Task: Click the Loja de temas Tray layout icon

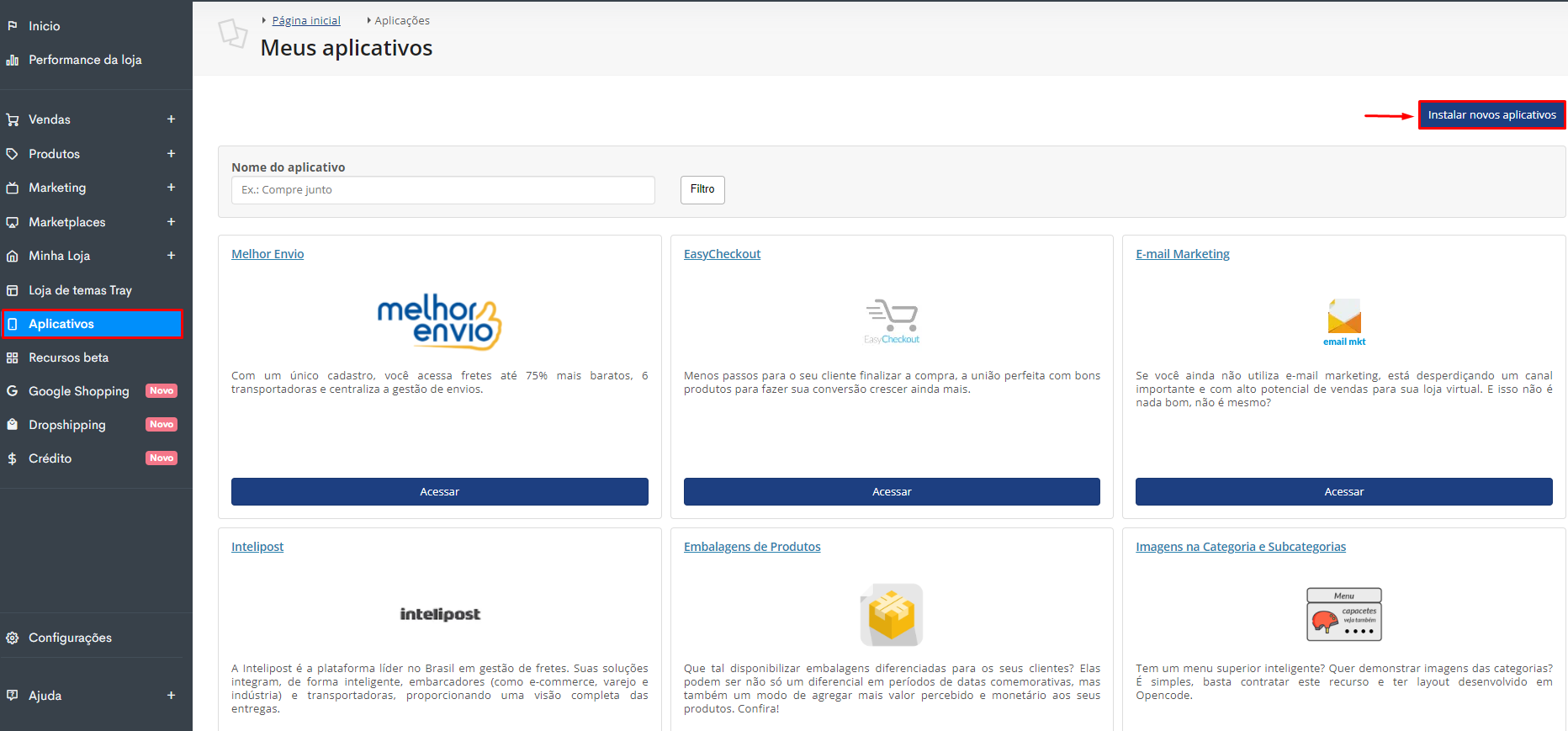Action: point(13,290)
